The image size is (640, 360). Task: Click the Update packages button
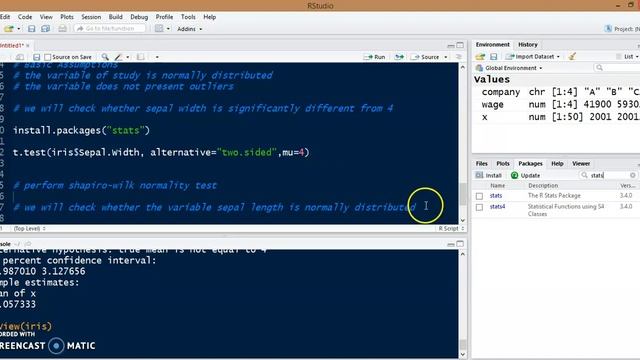coord(525,175)
